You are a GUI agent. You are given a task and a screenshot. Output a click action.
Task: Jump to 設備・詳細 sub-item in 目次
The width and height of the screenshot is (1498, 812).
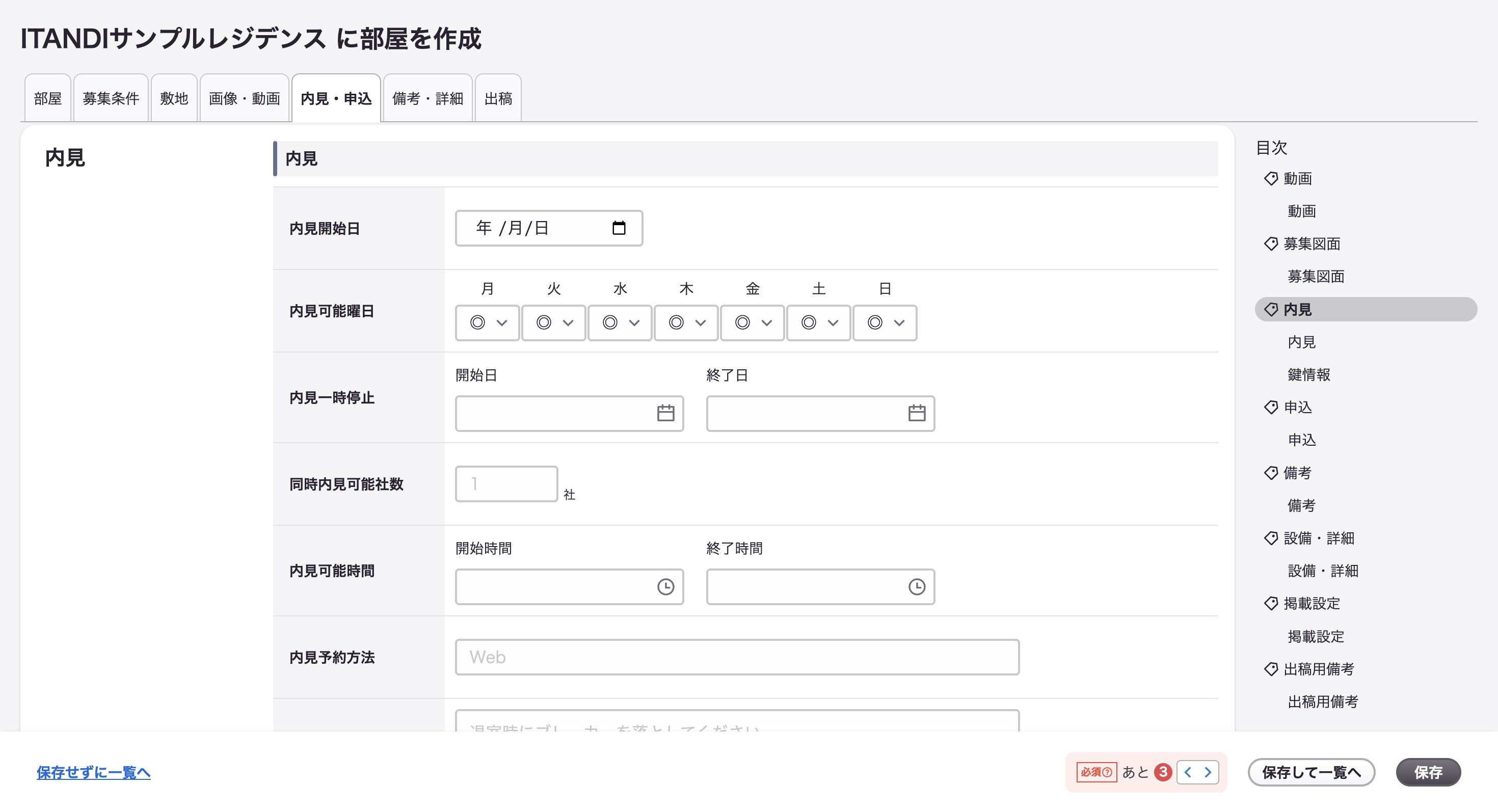click(x=1323, y=570)
